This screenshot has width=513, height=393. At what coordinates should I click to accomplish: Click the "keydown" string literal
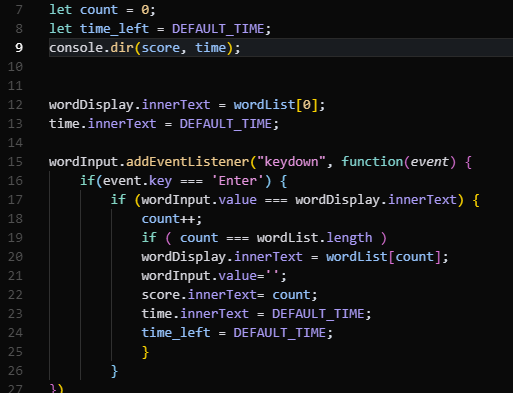(291, 162)
